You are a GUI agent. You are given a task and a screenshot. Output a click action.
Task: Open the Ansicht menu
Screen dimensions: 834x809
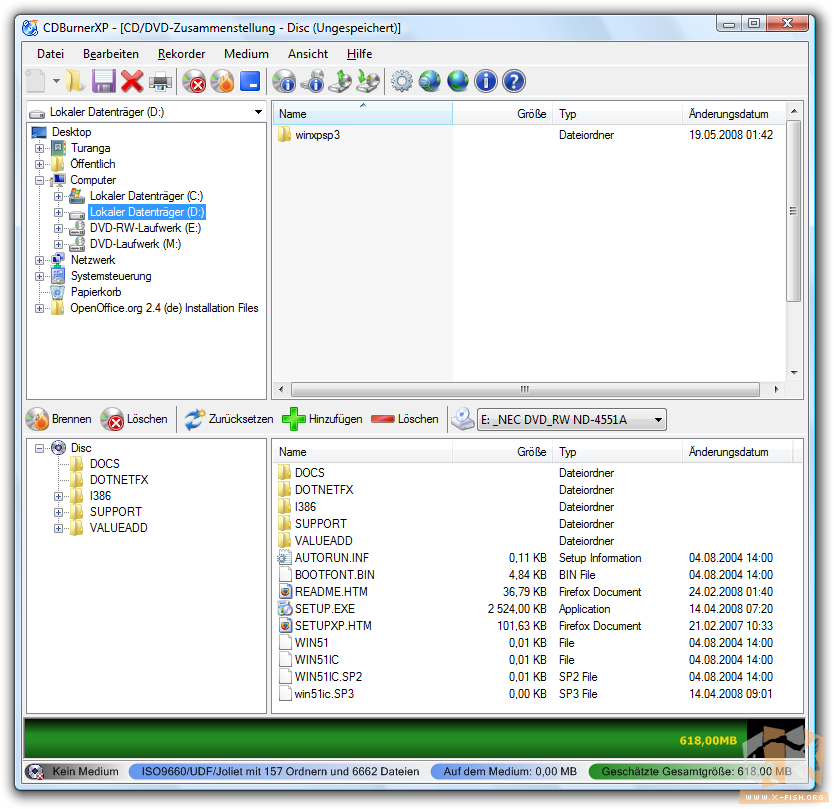pos(307,54)
